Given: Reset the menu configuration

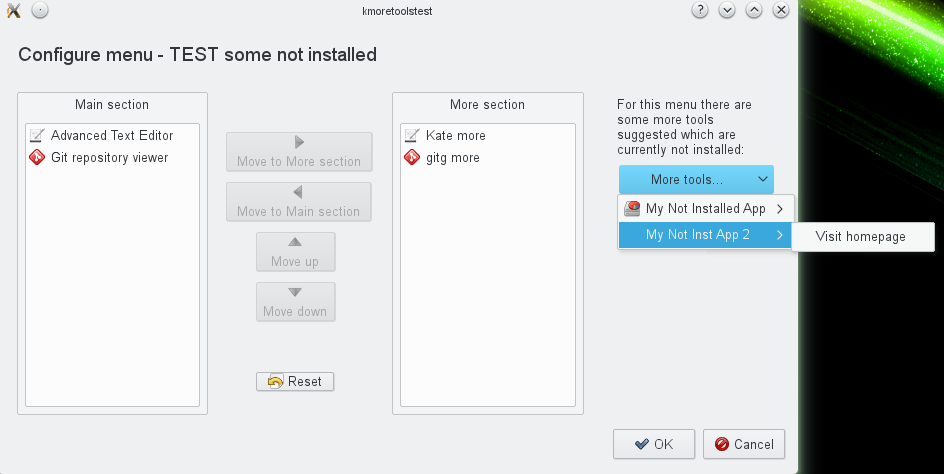Looking at the screenshot, I should coord(295,381).
